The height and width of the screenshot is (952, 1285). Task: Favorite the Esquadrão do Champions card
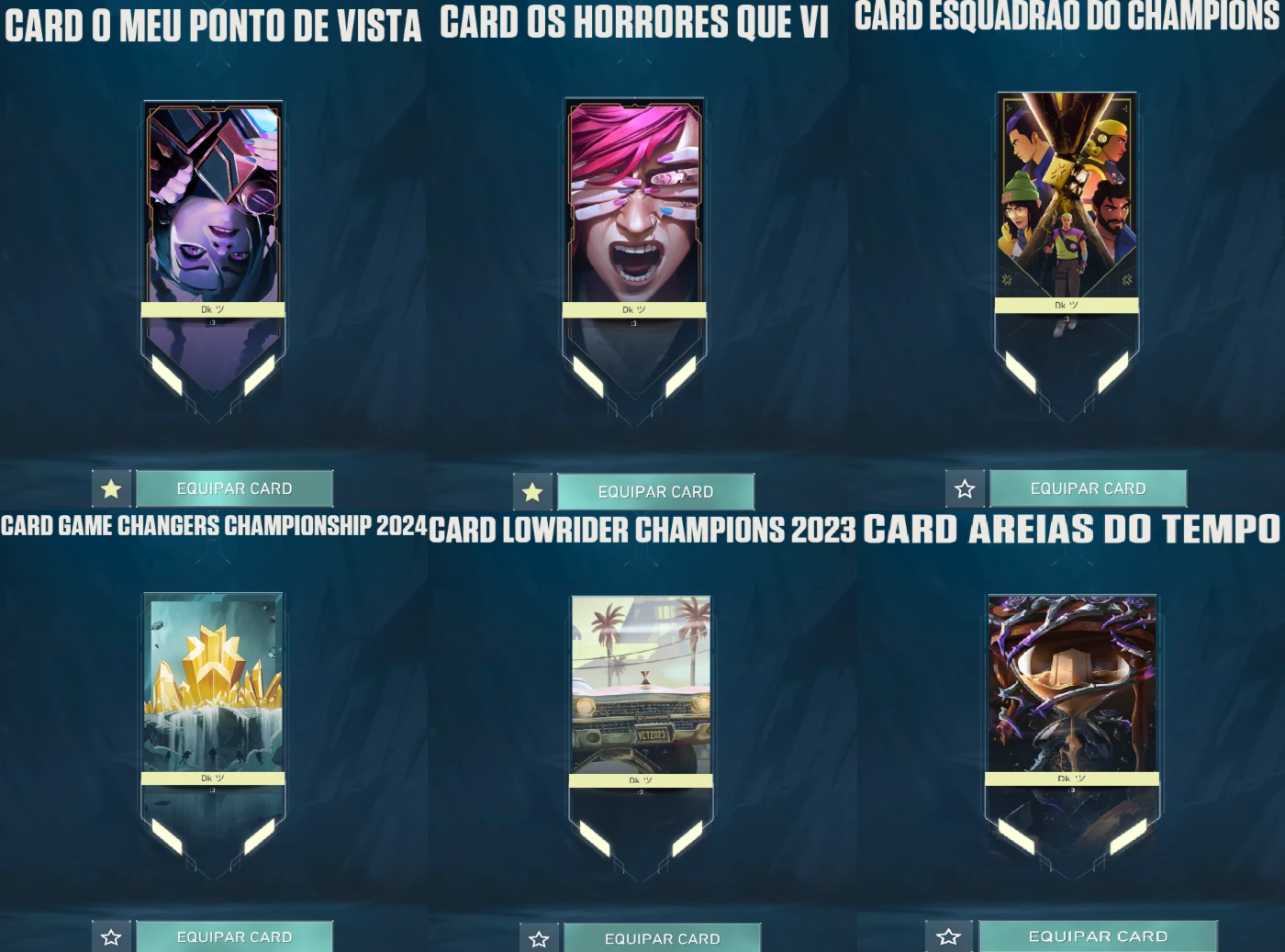(x=965, y=488)
